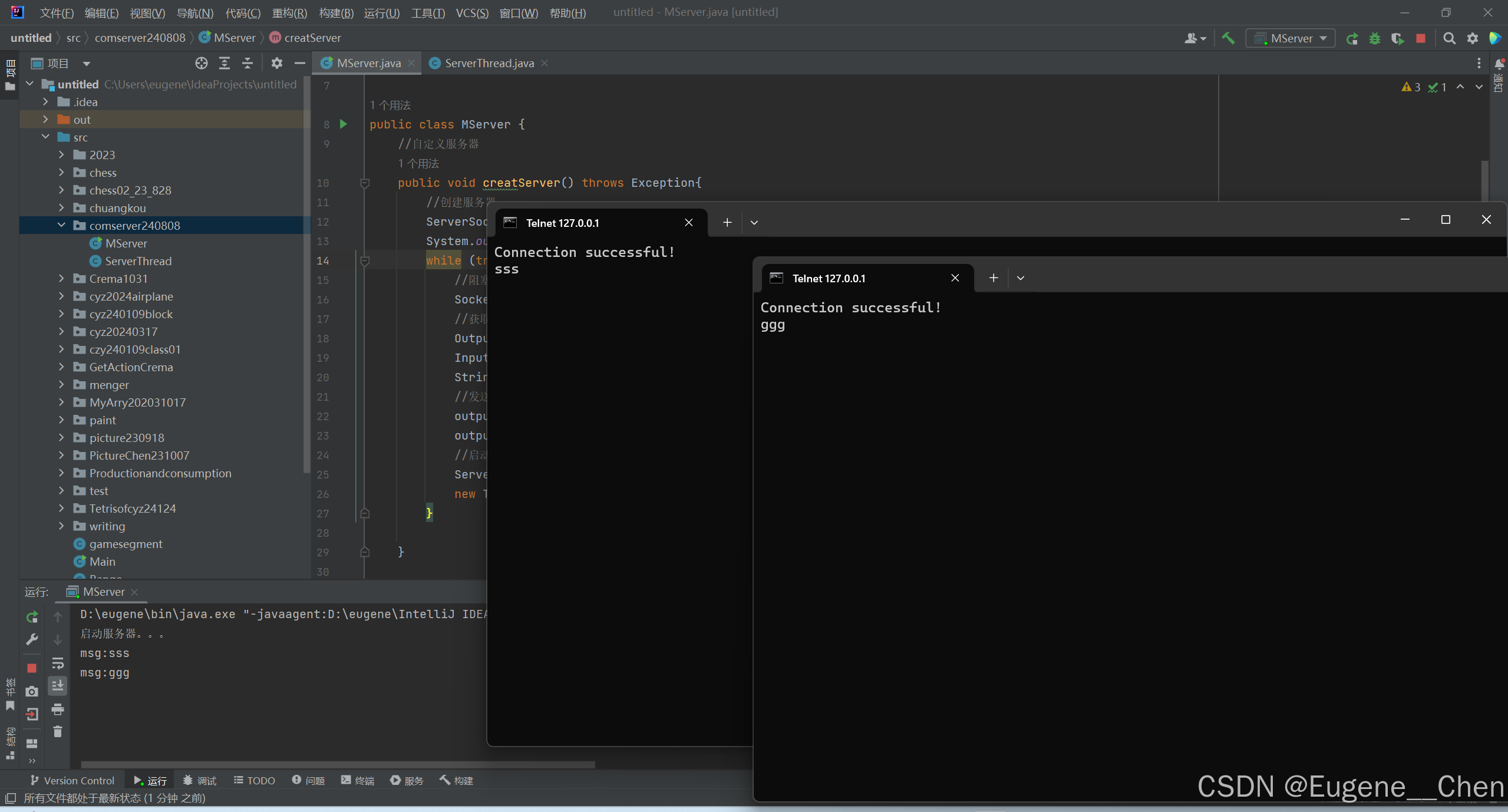The width and height of the screenshot is (1508, 812).
Task: Open the 构建(B) menu
Action: tap(336, 13)
